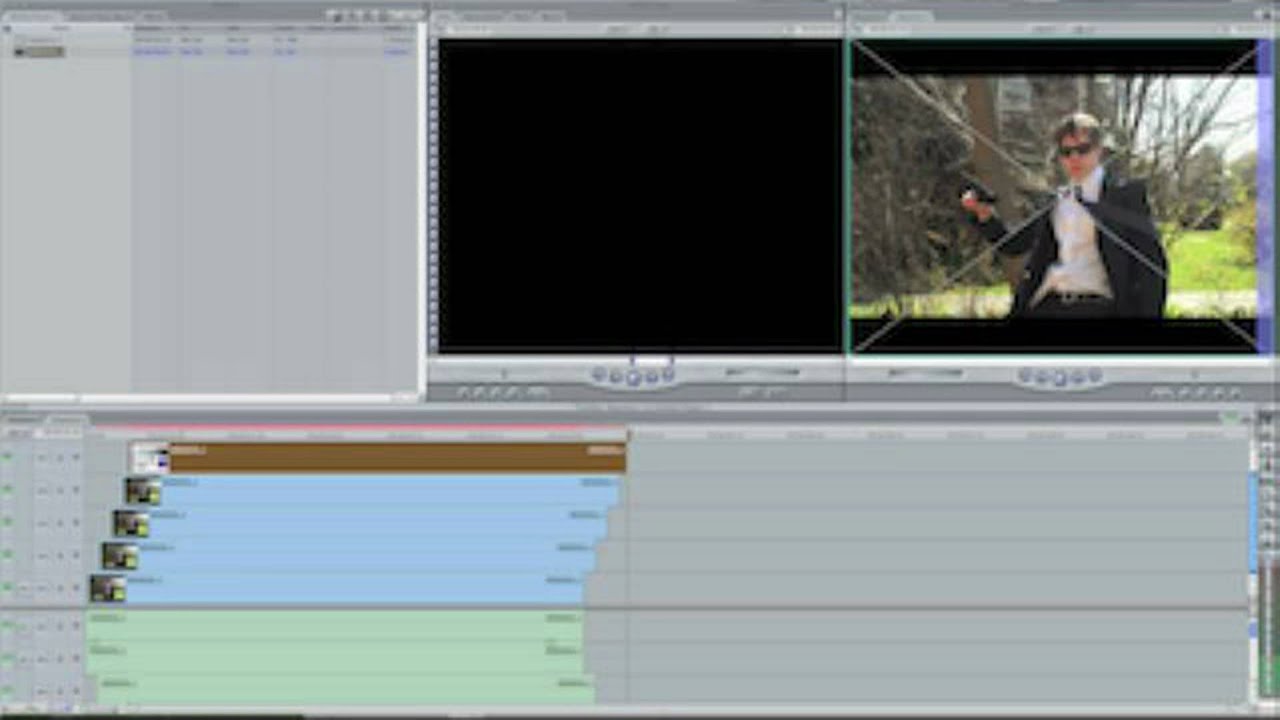Click Play in the Canvas transport controls
This screenshot has height=720, width=1280.
[1060, 377]
